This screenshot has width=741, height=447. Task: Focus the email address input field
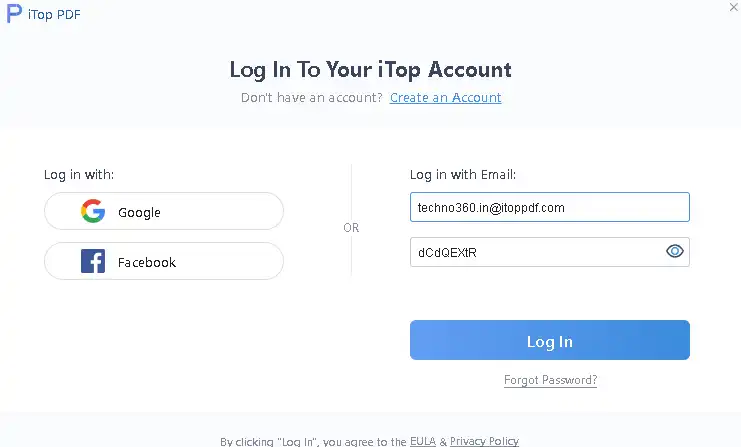coord(548,208)
